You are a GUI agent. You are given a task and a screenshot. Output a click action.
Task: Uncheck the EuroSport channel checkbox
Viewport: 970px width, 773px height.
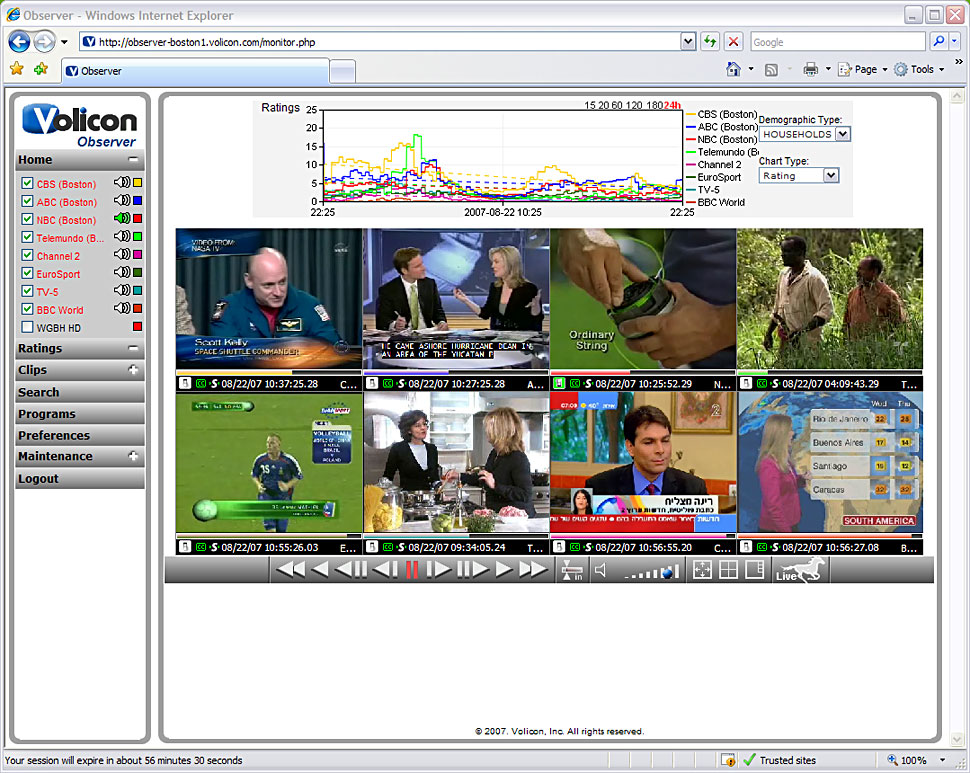point(27,273)
